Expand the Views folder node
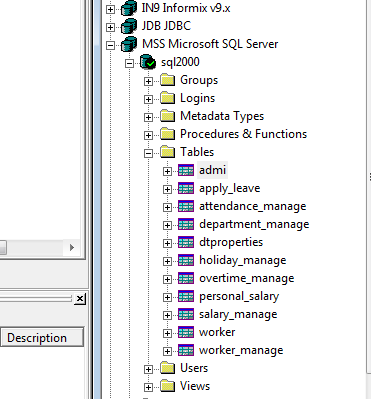Viewport: 371px width, 399px height. click(148, 387)
